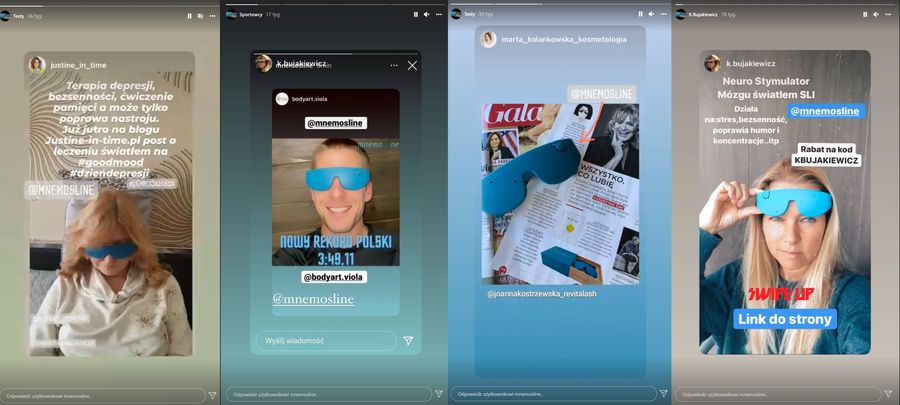Open more options for Testy 36 tyg. story
Screen dimensions: 900x405
(x=213, y=16)
